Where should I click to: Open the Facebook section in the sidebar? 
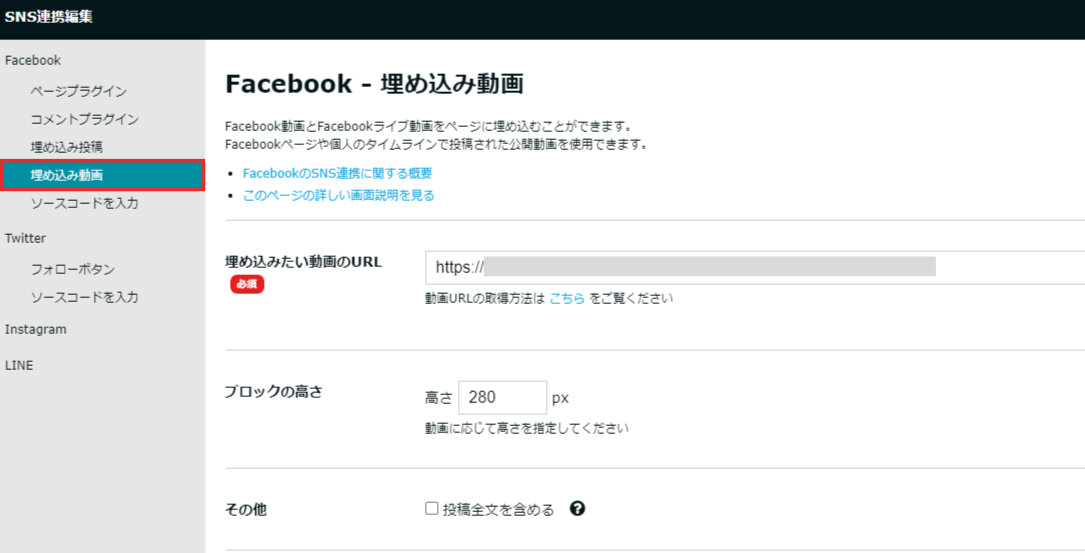[x=33, y=60]
